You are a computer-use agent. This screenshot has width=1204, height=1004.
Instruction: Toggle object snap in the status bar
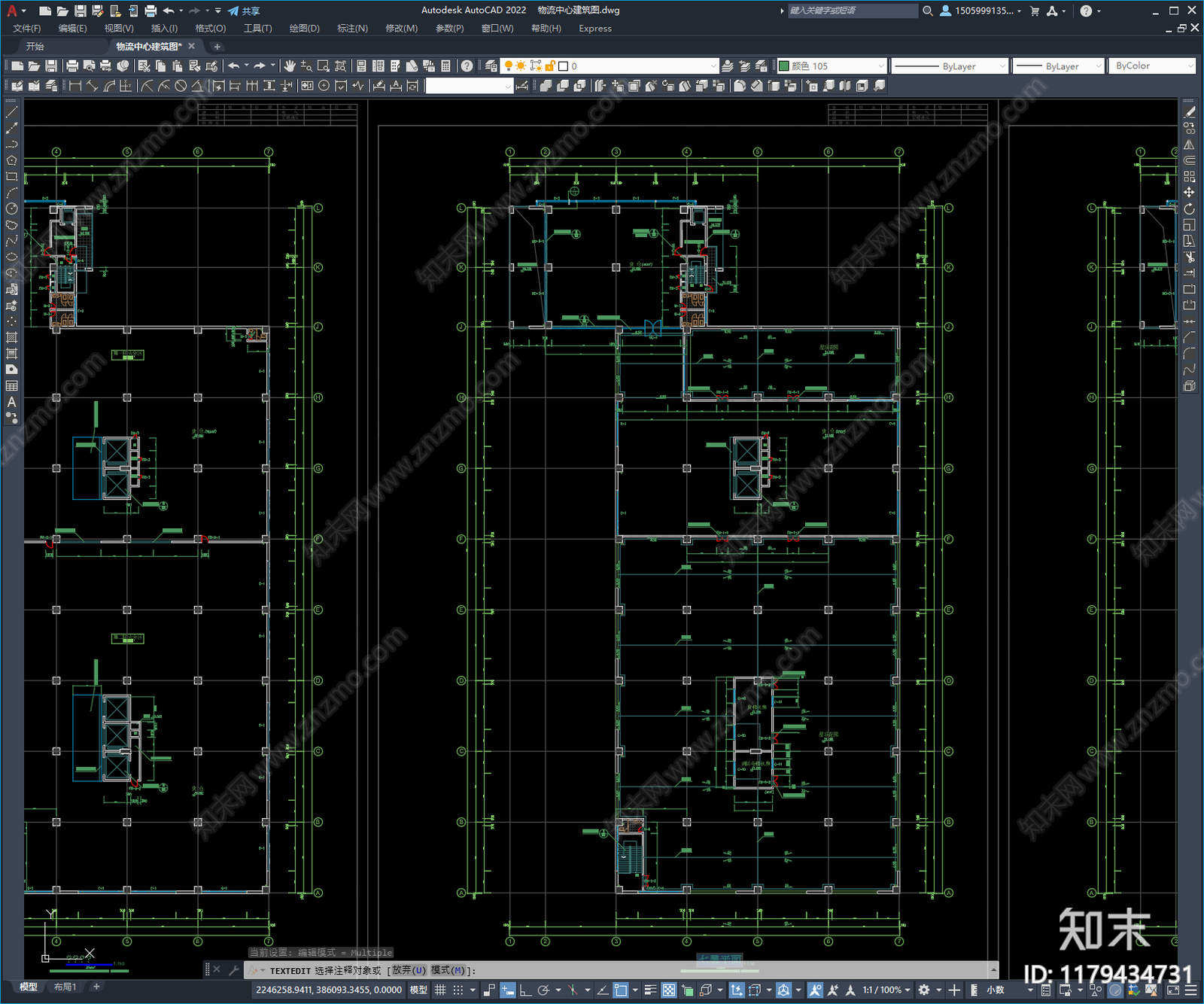[621, 990]
